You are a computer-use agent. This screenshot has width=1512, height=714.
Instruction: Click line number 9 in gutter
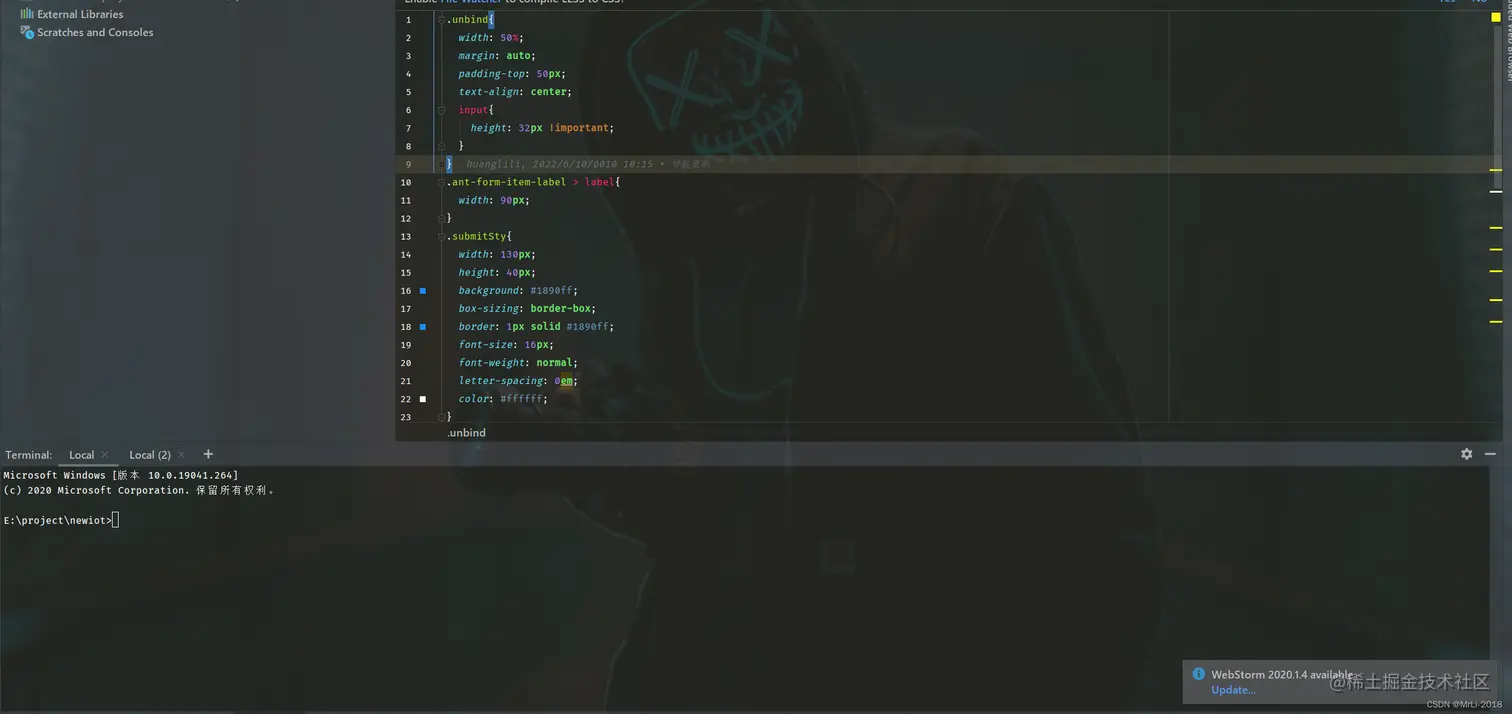[408, 164]
